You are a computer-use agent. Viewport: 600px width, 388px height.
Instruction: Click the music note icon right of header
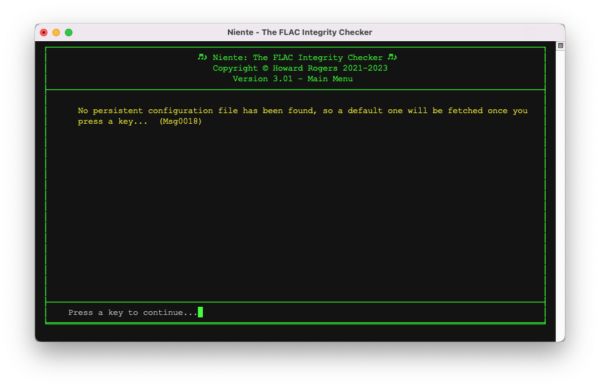pyautogui.click(x=392, y=57)
